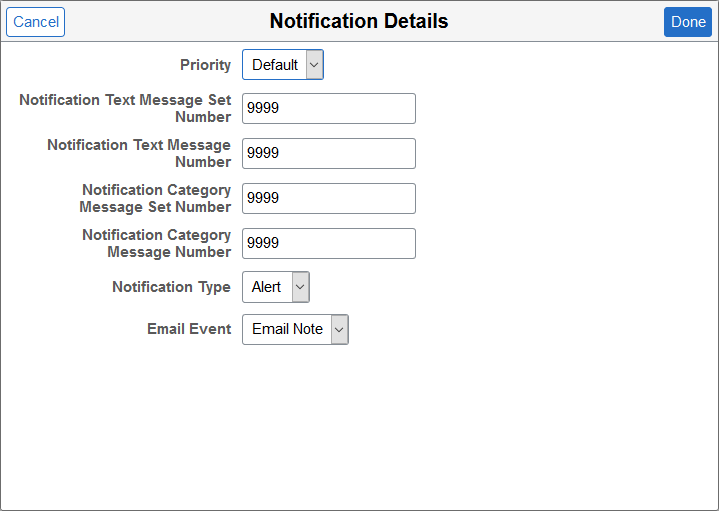The height and width of the screenshot is (511, 719).
Task: Click the Notification Text Message Set Number label
Action: coord(125,108)
